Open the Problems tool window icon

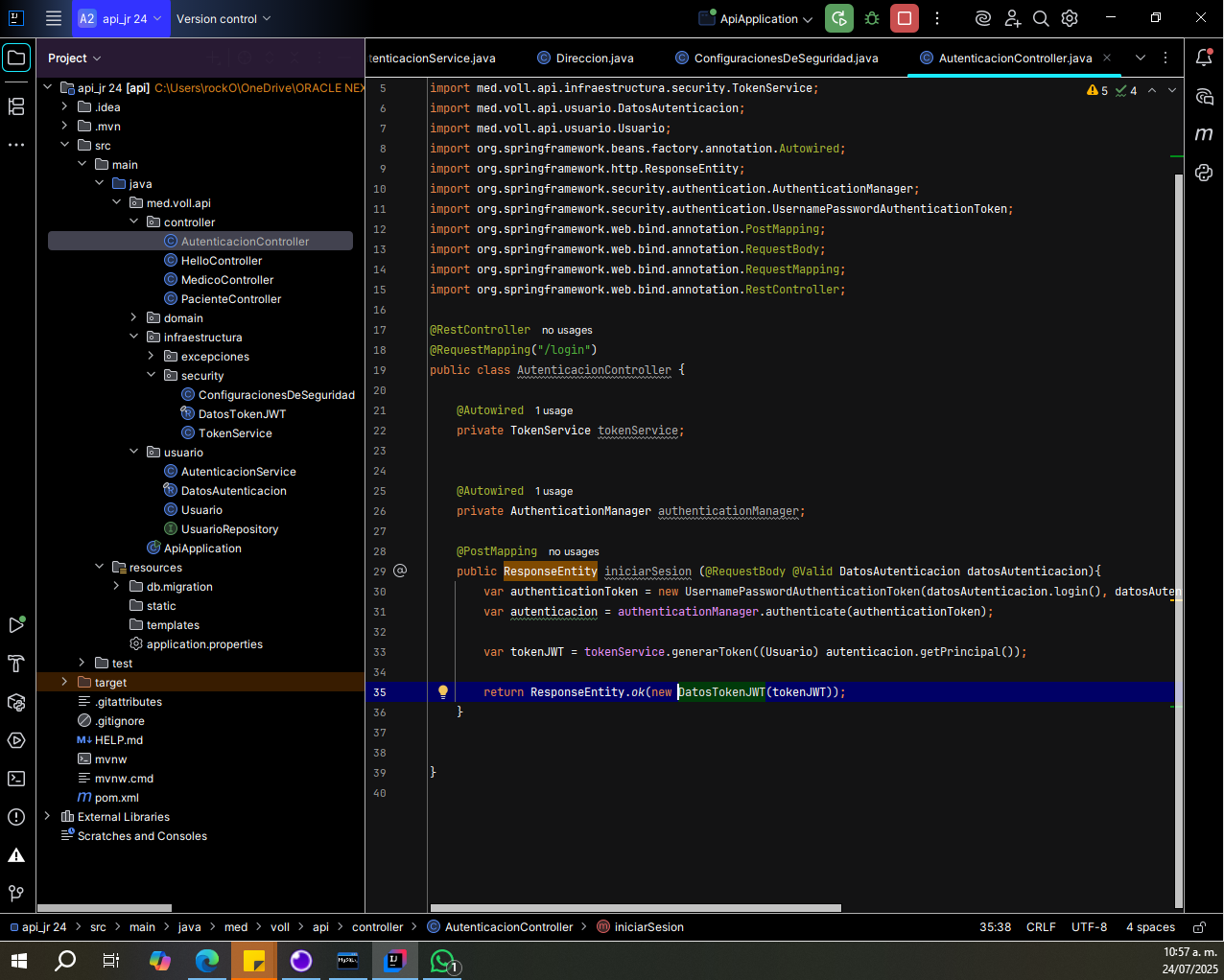(x=16, y=817)
